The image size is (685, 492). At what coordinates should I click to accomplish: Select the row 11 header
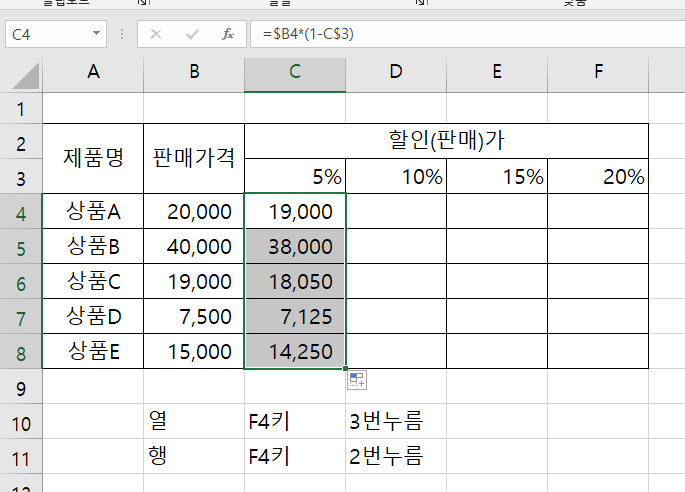pyautogui.click(x=21, y=458)
